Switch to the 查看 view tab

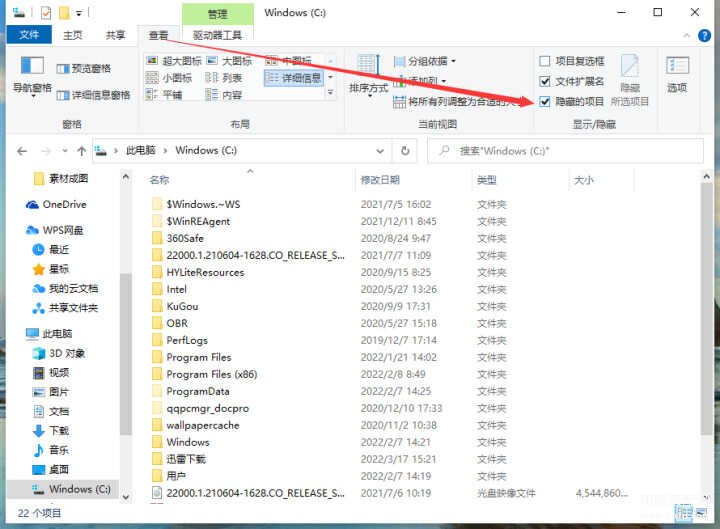tap(158, 35)
